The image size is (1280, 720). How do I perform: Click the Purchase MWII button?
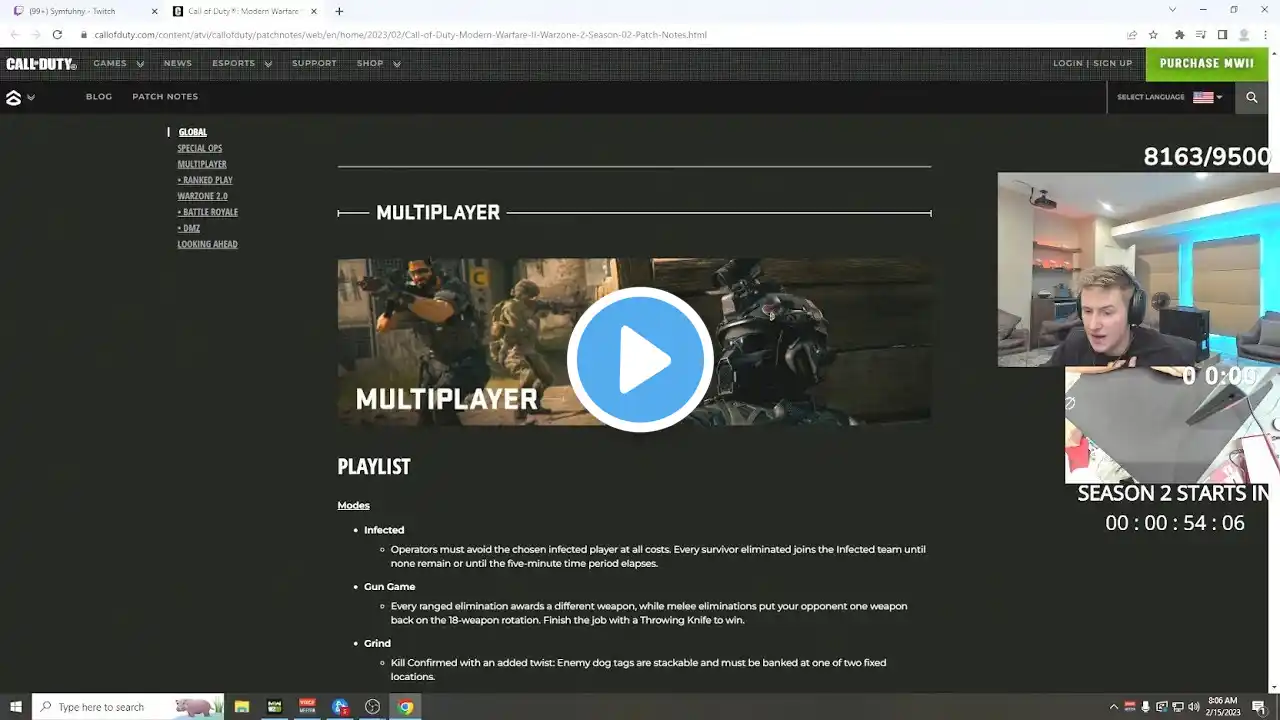[1207, 64]
